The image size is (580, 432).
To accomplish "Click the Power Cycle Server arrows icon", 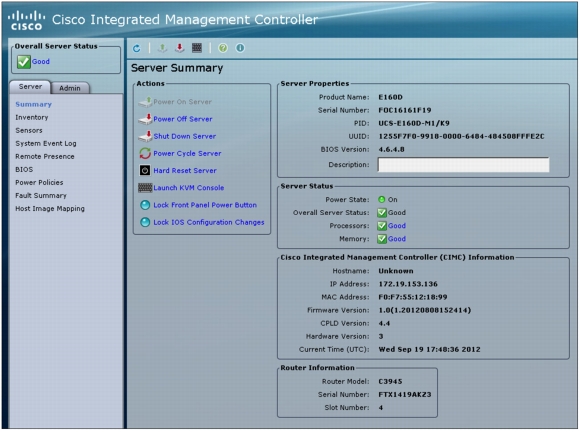I will 145,153.
